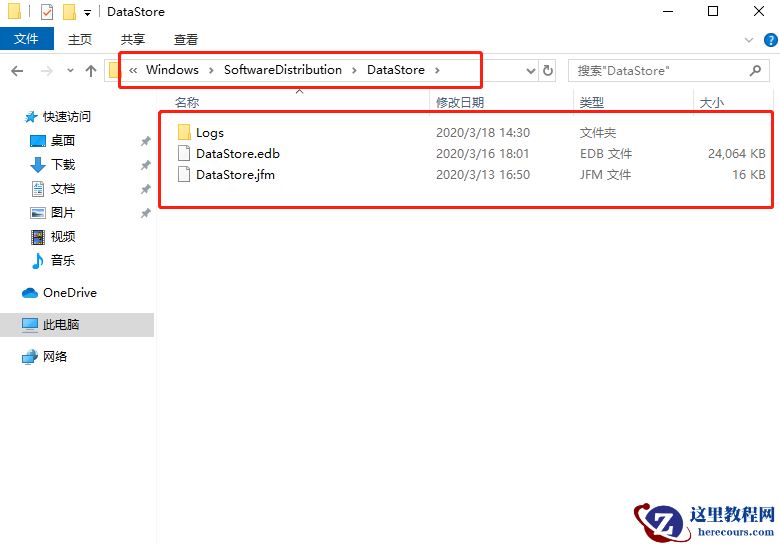Viewport: 780px width, 544px height.
Task: Open the blue Help icon
Action: [x=770, y=40]
